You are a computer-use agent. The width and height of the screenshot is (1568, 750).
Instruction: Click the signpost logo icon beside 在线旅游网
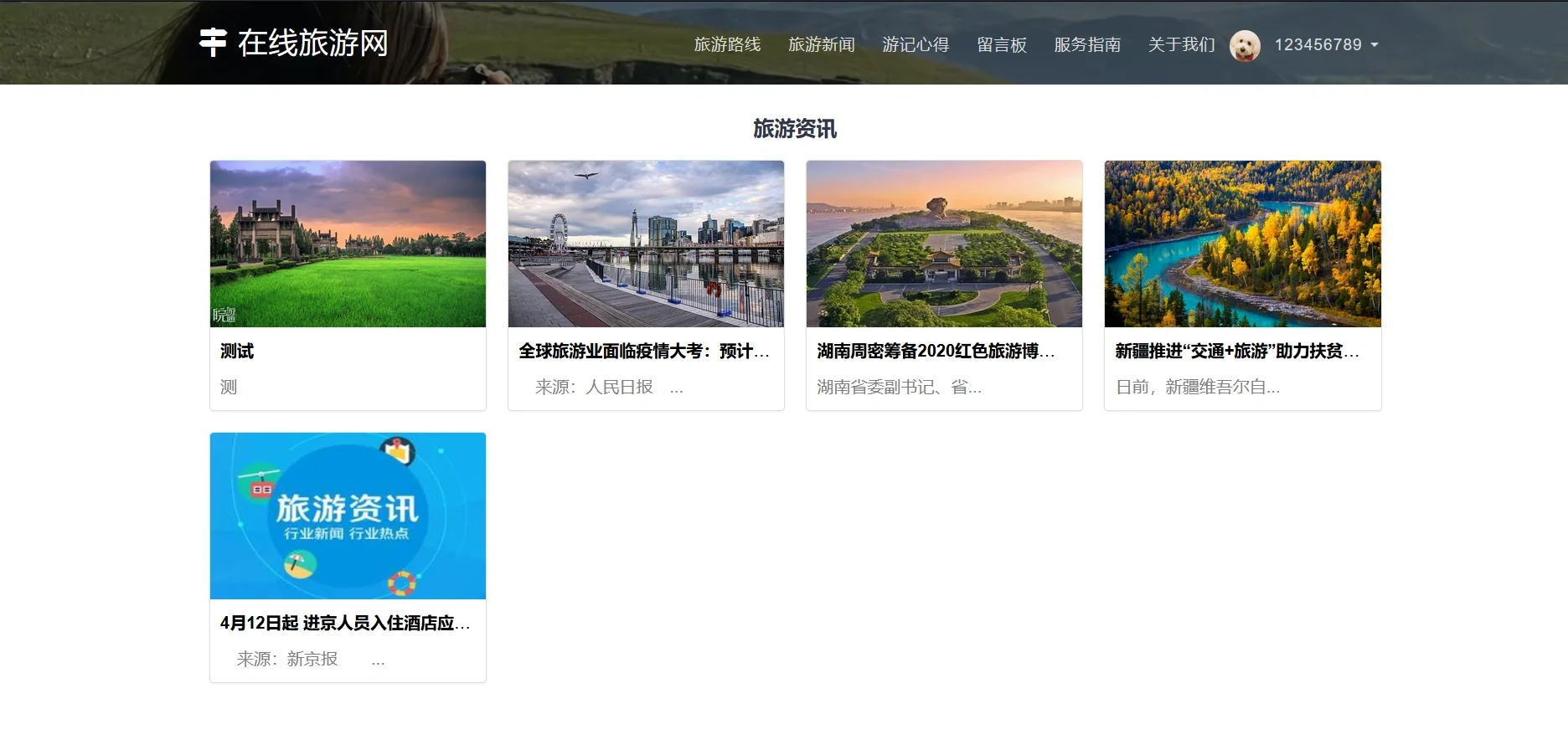click(213, 43)
